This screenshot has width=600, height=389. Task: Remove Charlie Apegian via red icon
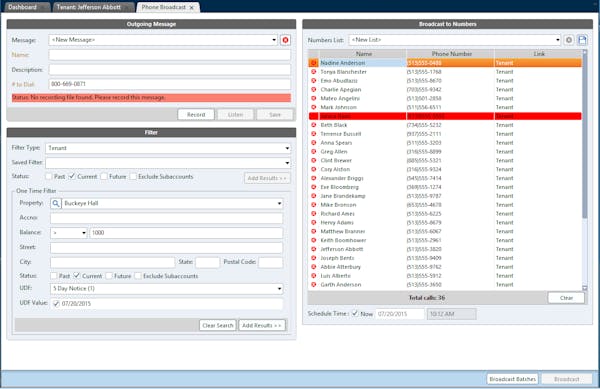[314, 89]
